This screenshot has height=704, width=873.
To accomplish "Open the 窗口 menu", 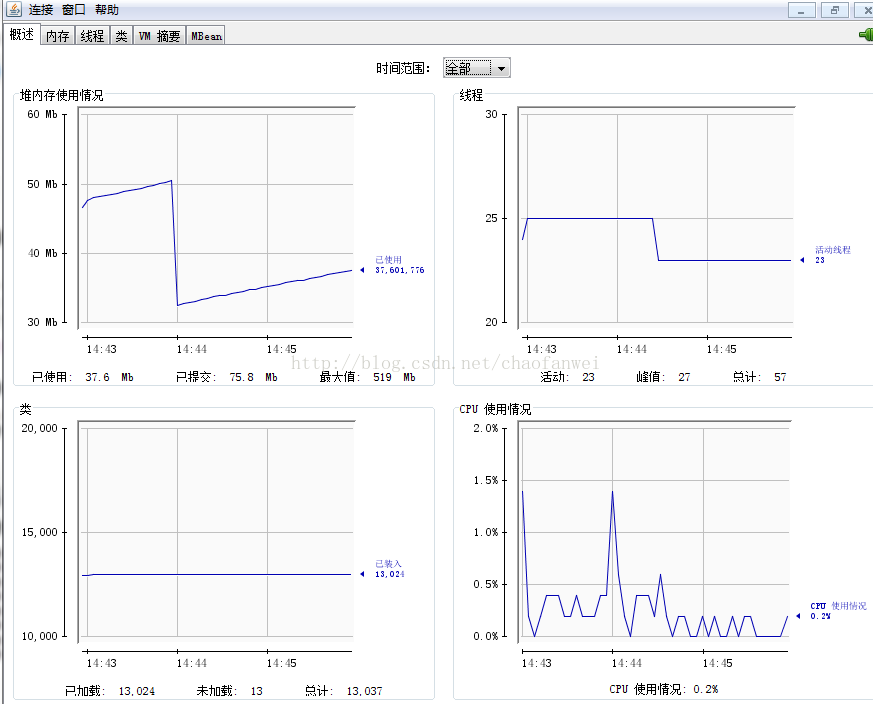I will point(73,9).
